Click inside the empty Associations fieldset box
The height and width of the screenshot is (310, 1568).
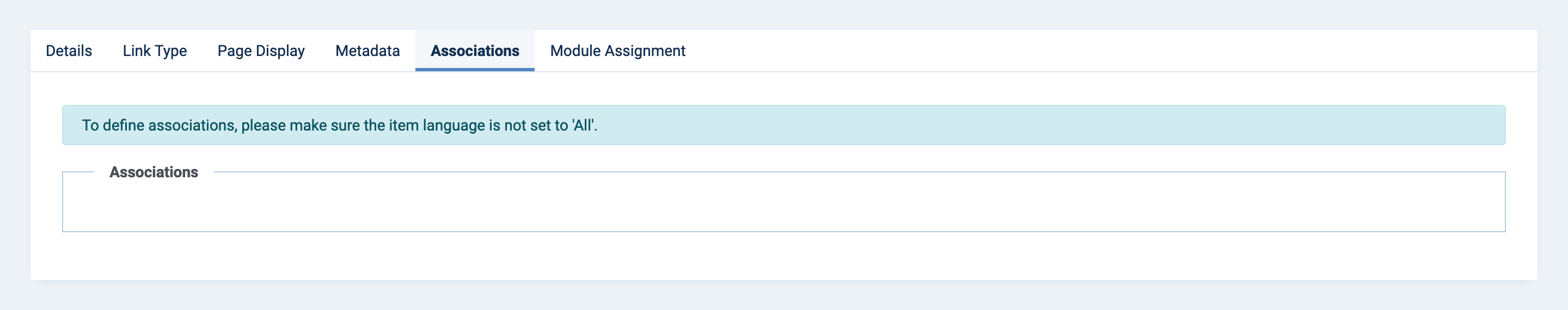(x=783, y=206)
